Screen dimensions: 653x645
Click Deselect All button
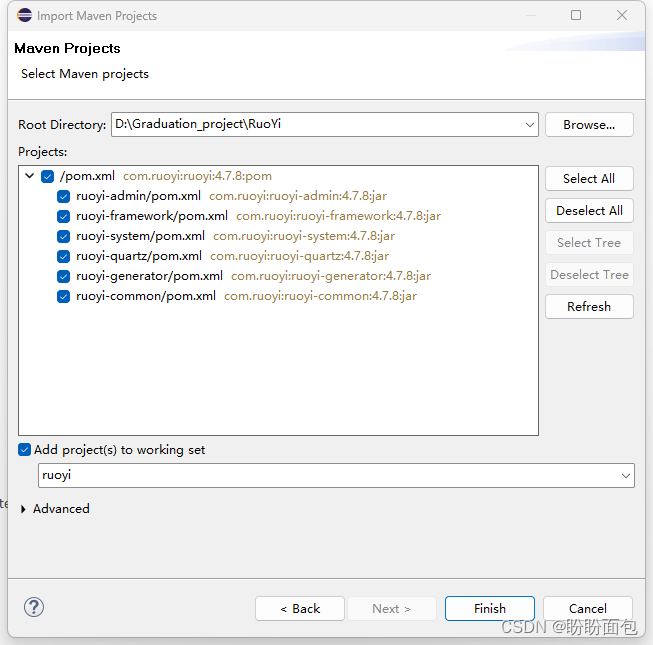pyautogui.click(x=589, y=211)
